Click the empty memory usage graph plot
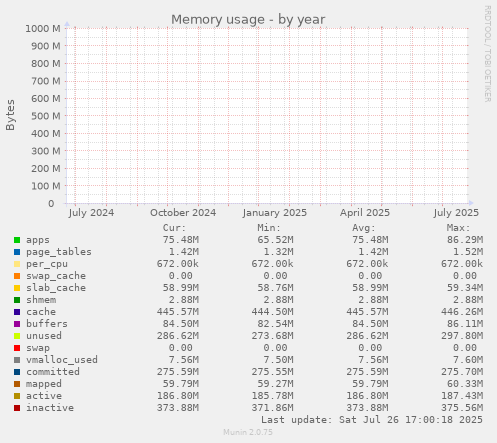 click(x=267, y=116)
